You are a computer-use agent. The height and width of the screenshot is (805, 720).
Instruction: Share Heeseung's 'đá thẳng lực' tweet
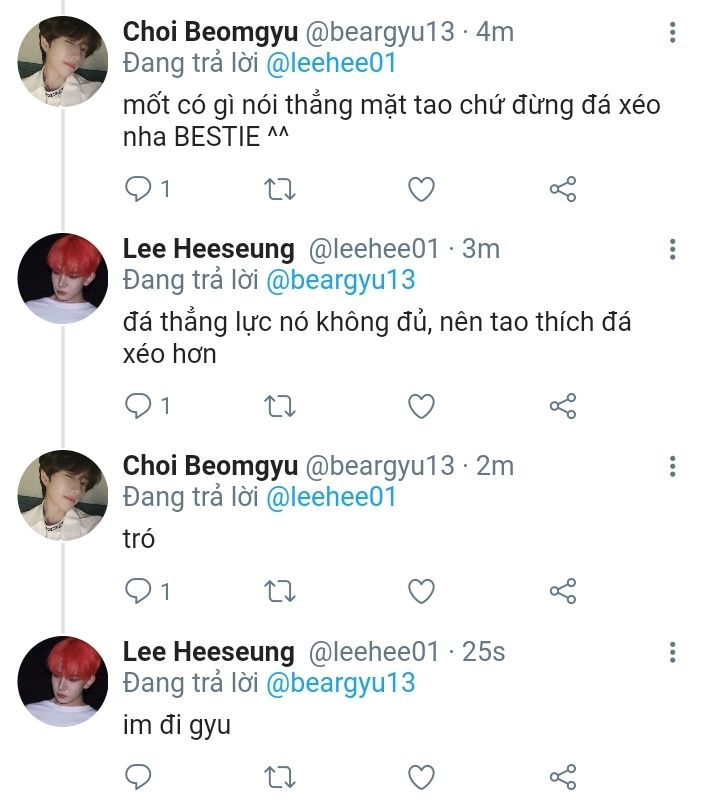click(564, 405)
